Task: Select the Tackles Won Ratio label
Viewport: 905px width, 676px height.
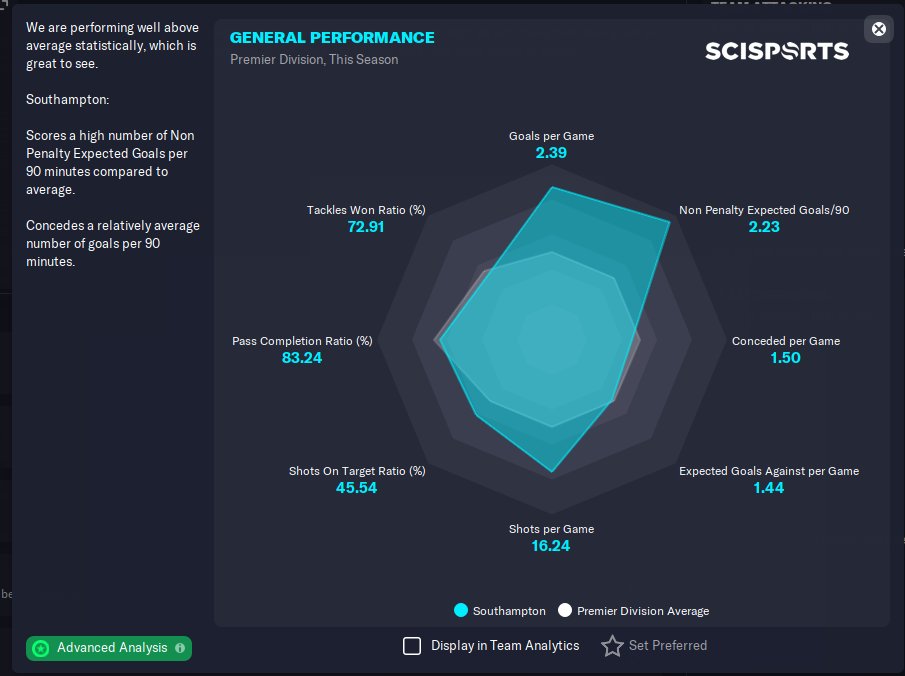Action: click(366, 210)
